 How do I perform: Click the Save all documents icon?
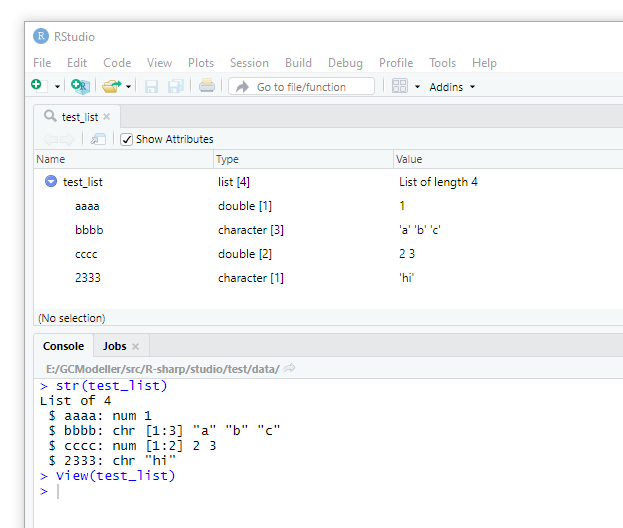click(175, 87)
